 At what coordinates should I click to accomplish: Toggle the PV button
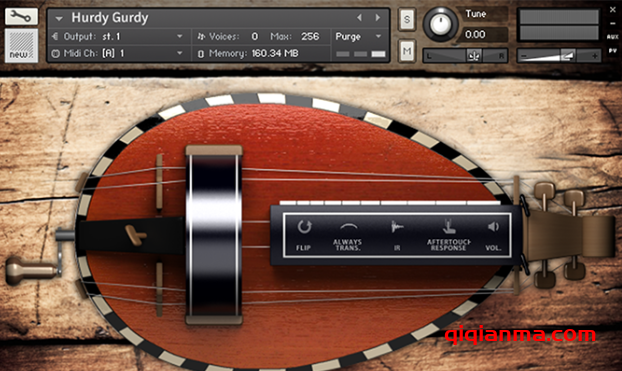(x=612, y=51)
